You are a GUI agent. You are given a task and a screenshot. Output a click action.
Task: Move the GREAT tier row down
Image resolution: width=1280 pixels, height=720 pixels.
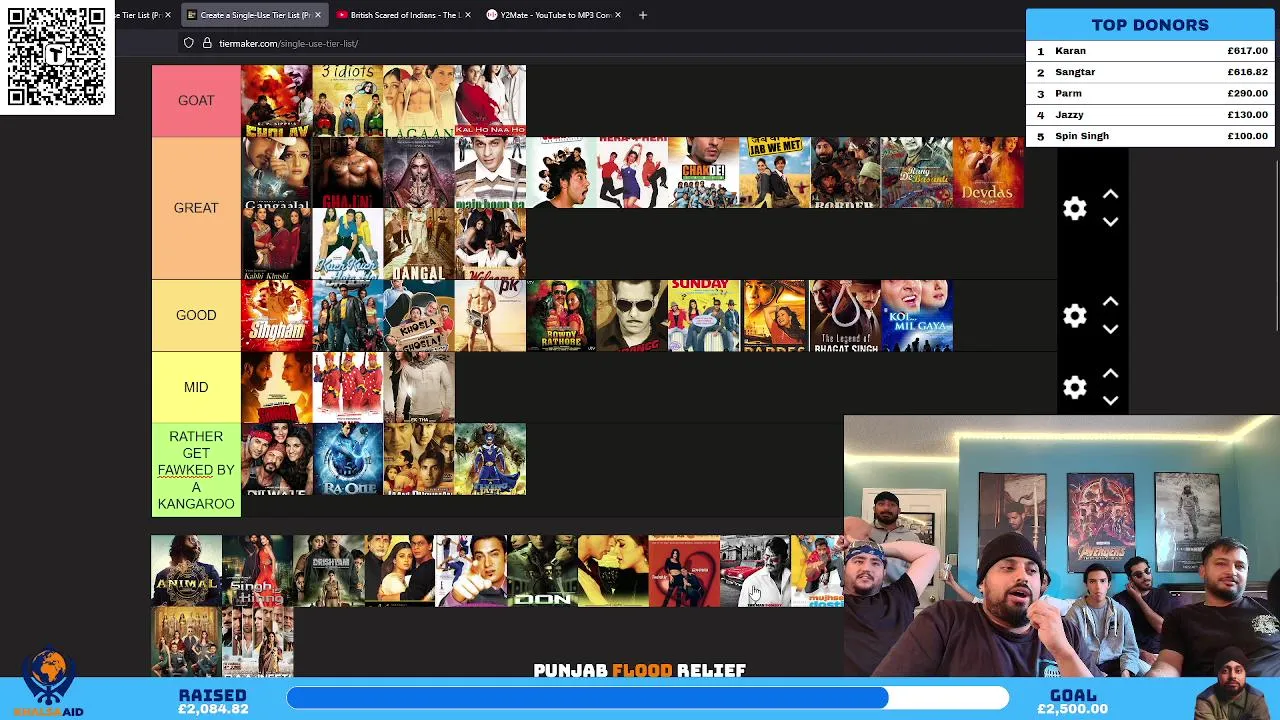pyautogui.click(x=1110, y=222)
